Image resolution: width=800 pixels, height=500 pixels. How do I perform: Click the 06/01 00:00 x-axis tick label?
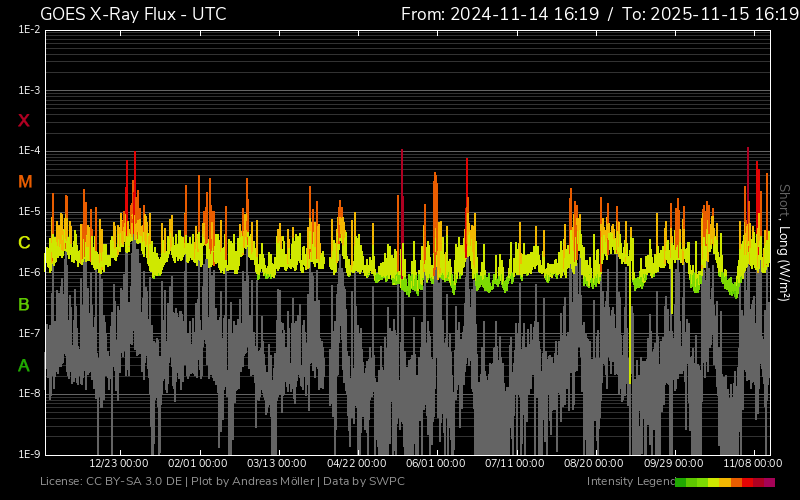click(x=436, y=464)
